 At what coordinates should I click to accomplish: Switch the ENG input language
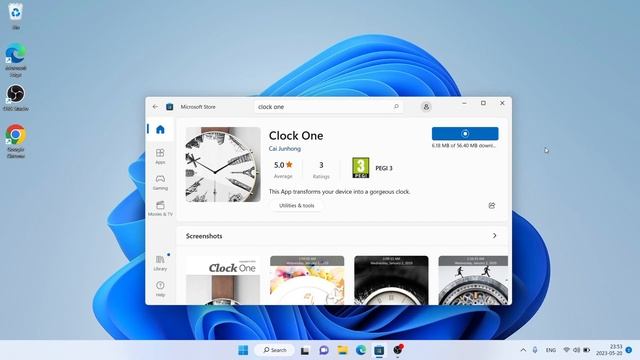point(551,350)
